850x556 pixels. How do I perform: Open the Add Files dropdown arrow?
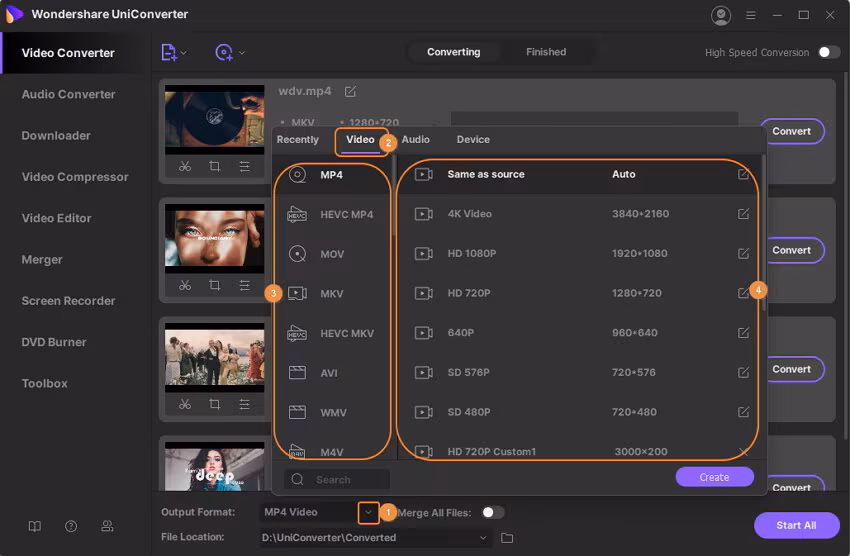tap(184, 53)
